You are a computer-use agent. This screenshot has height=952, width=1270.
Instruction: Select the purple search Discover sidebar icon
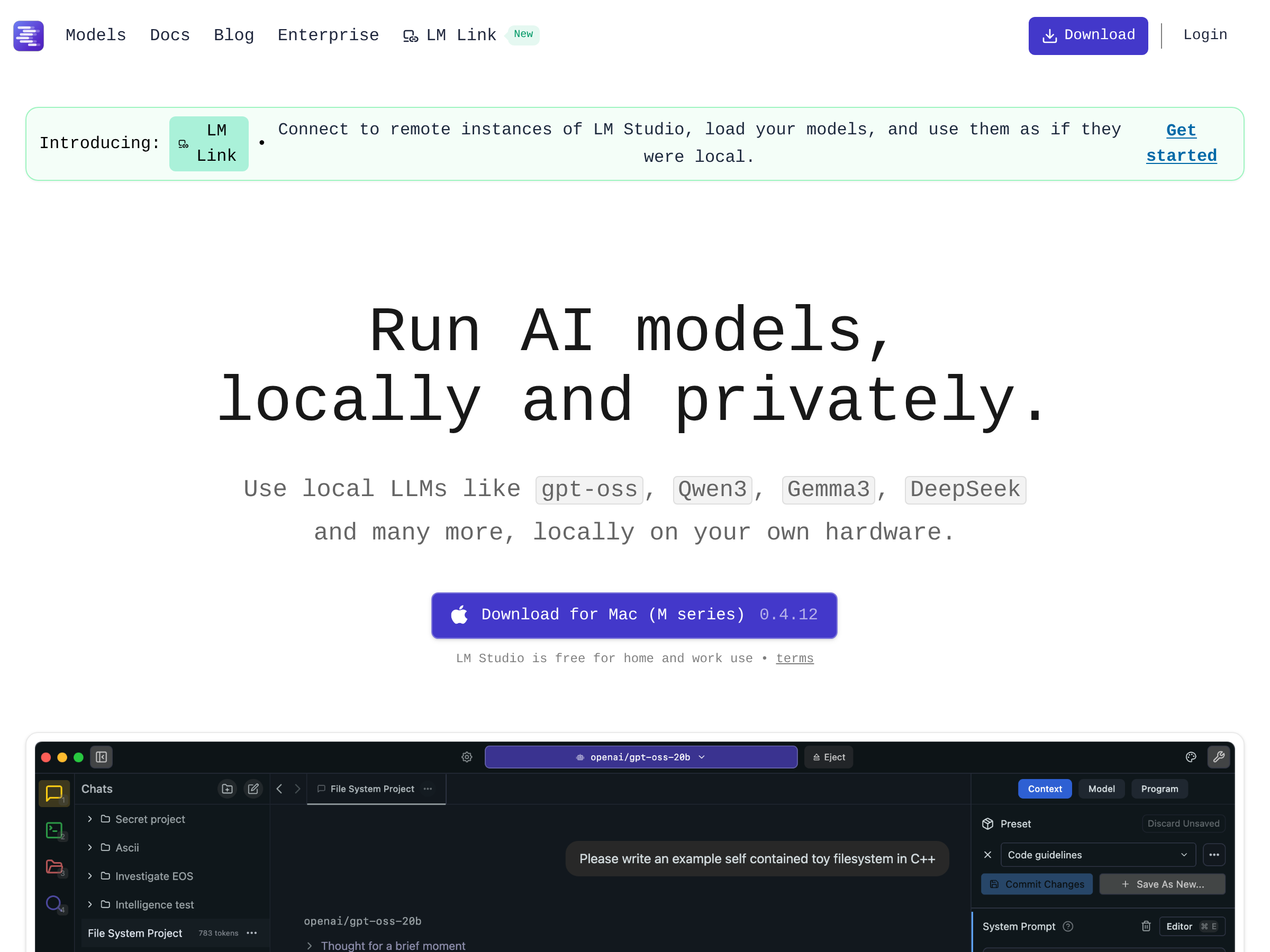pos(54,904)
